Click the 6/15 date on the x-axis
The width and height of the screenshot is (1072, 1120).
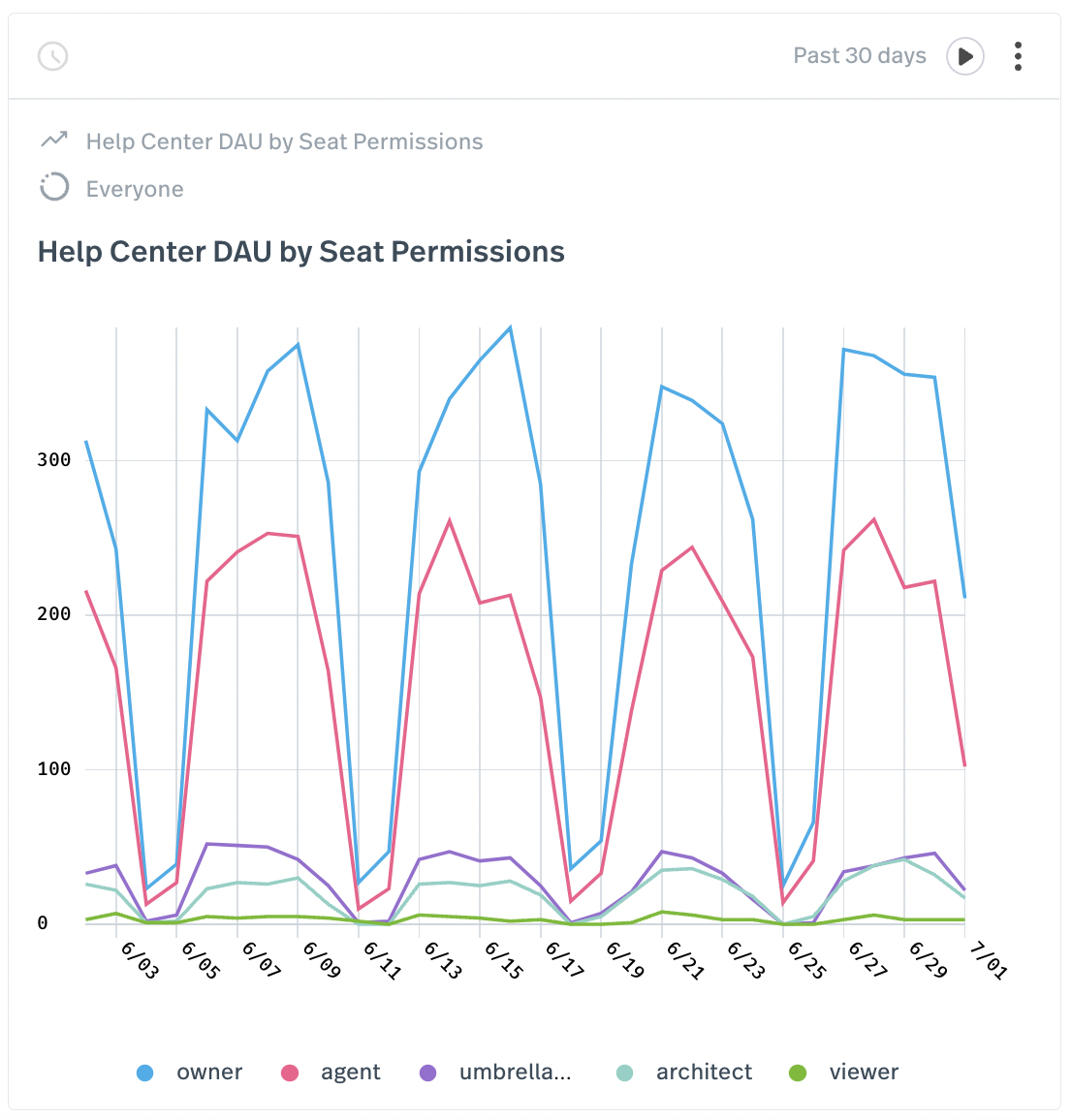pos(503,959)
